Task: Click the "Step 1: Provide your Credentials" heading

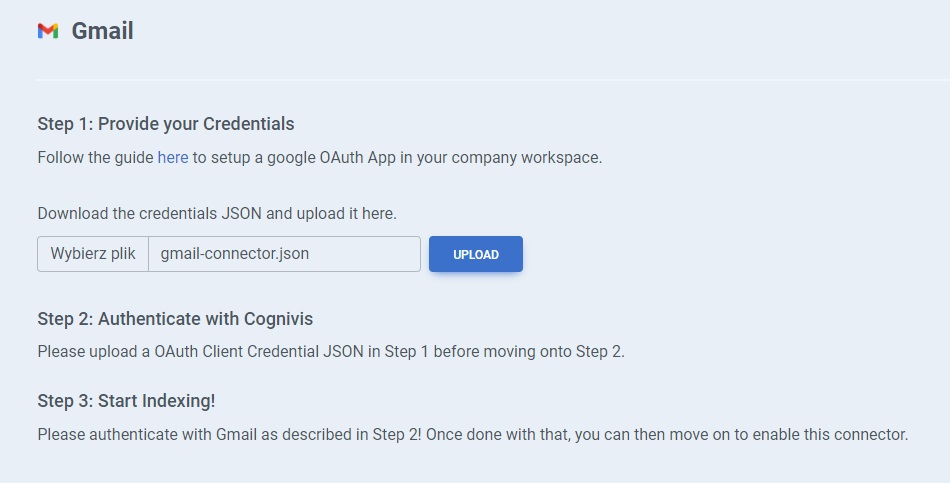Action: [x=166, y=124]
